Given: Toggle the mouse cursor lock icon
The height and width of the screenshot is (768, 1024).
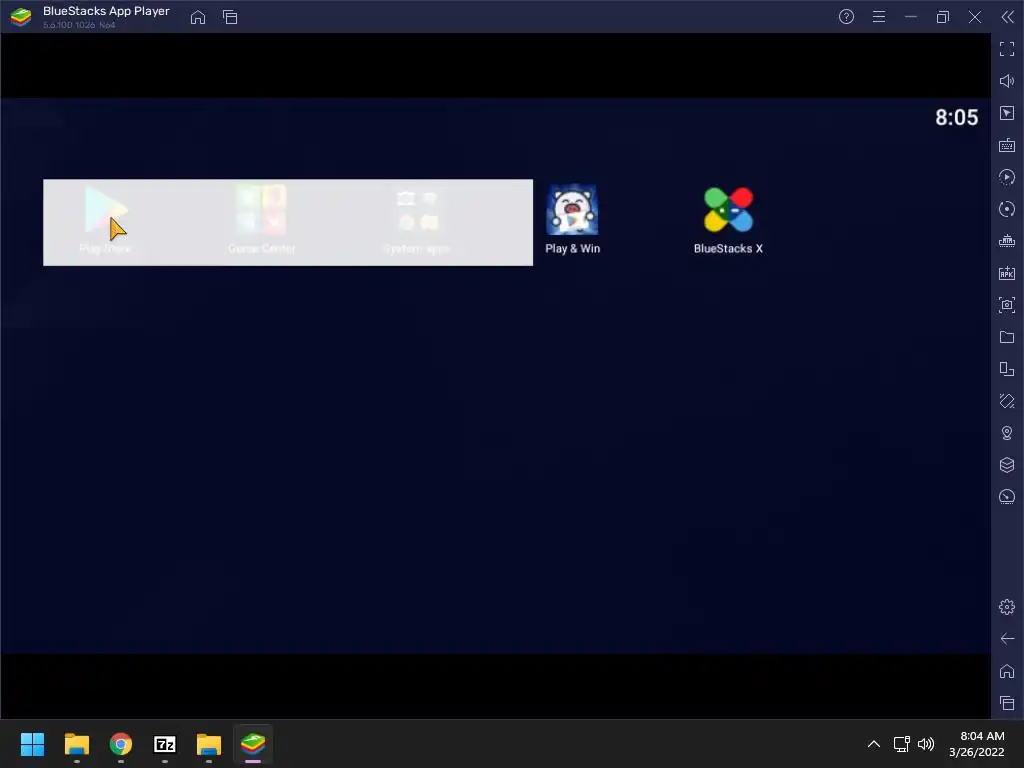Looking at the screenshot, I should pyautogui.click(x=1007, y=113).
